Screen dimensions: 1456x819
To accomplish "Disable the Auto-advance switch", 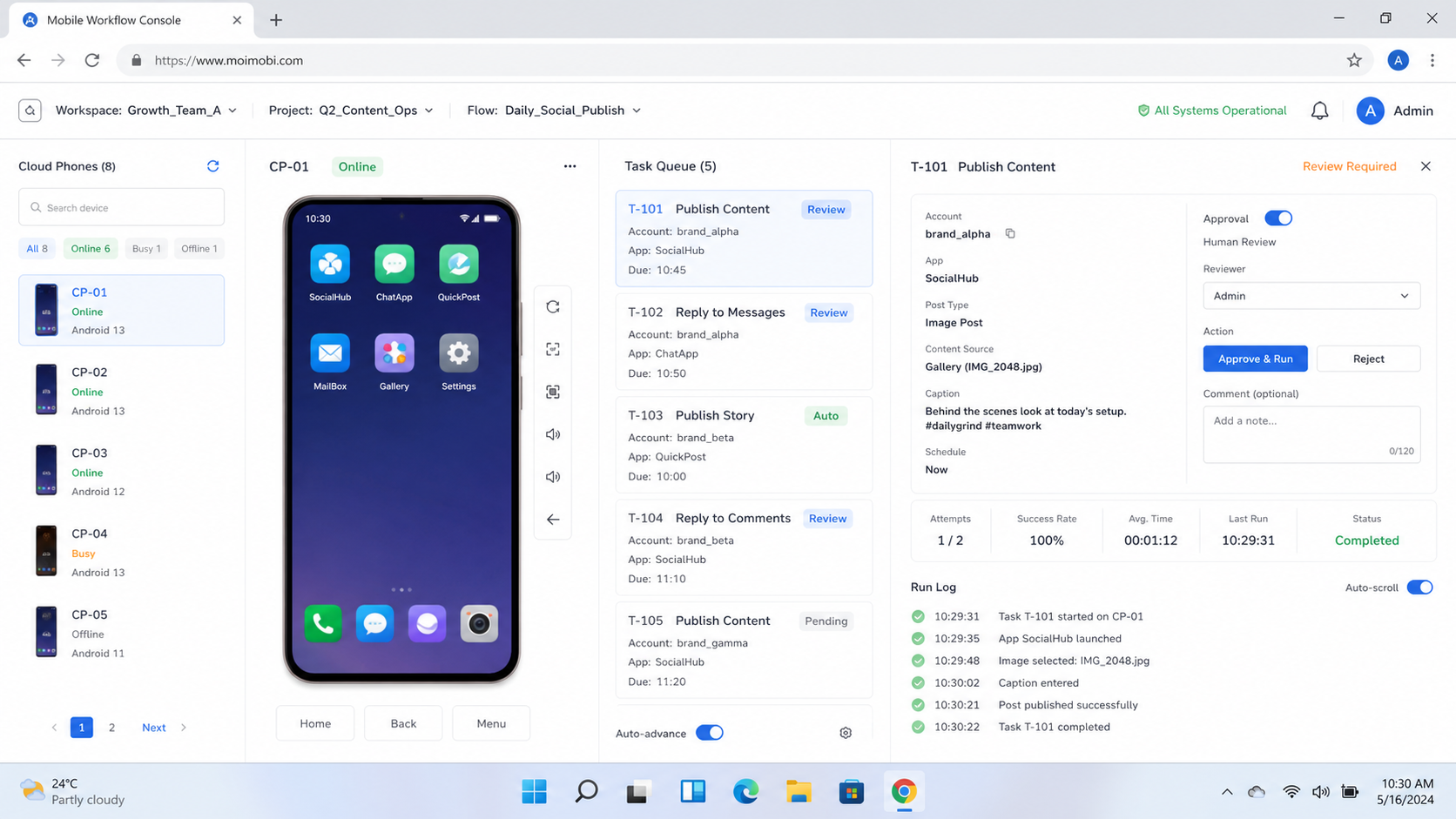I will click(x=710, y=733).
